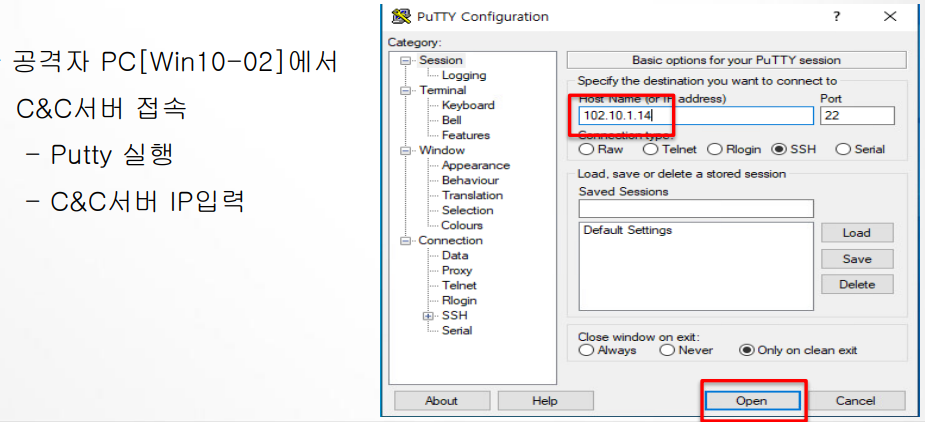Open the Data category
The image size is (925, 422).
[455, 256]
